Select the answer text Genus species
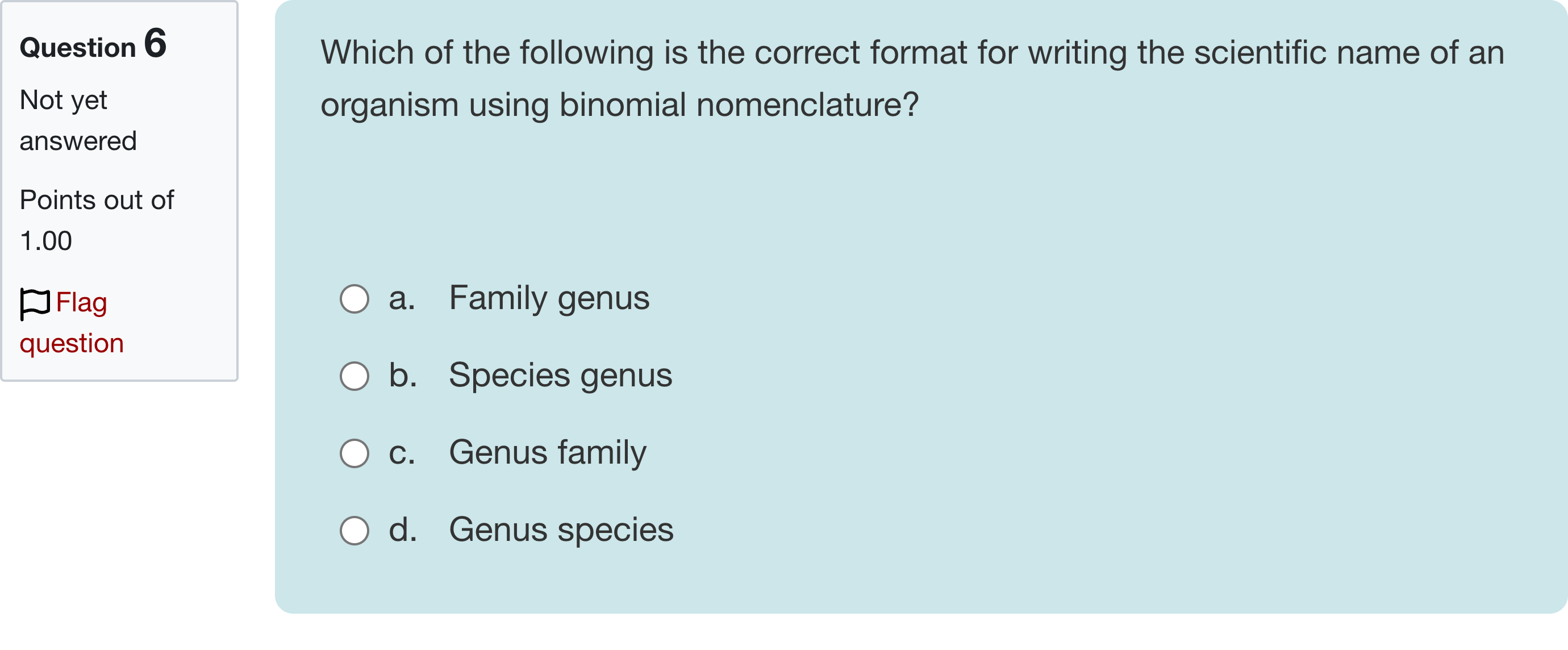This screenshot has height=650, width=1568. [x=561, y=530]
